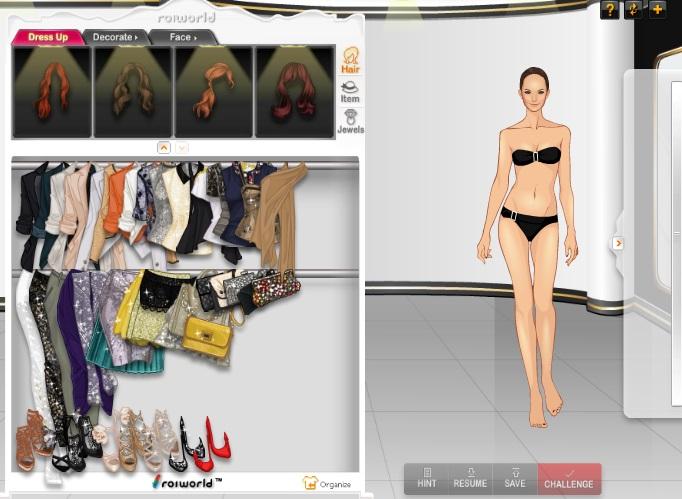This screenshot has width=682, height=499.
Task: Expand the side panel with right arrow
Action: pyautogui.click(x=618, y=243)
